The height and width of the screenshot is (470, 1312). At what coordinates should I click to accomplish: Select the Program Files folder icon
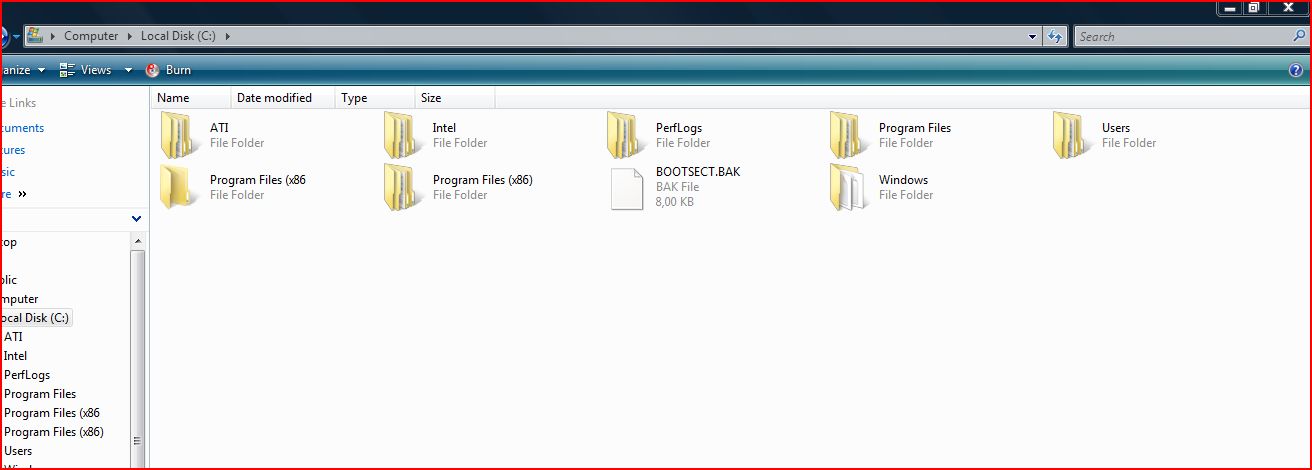point(848,135)
